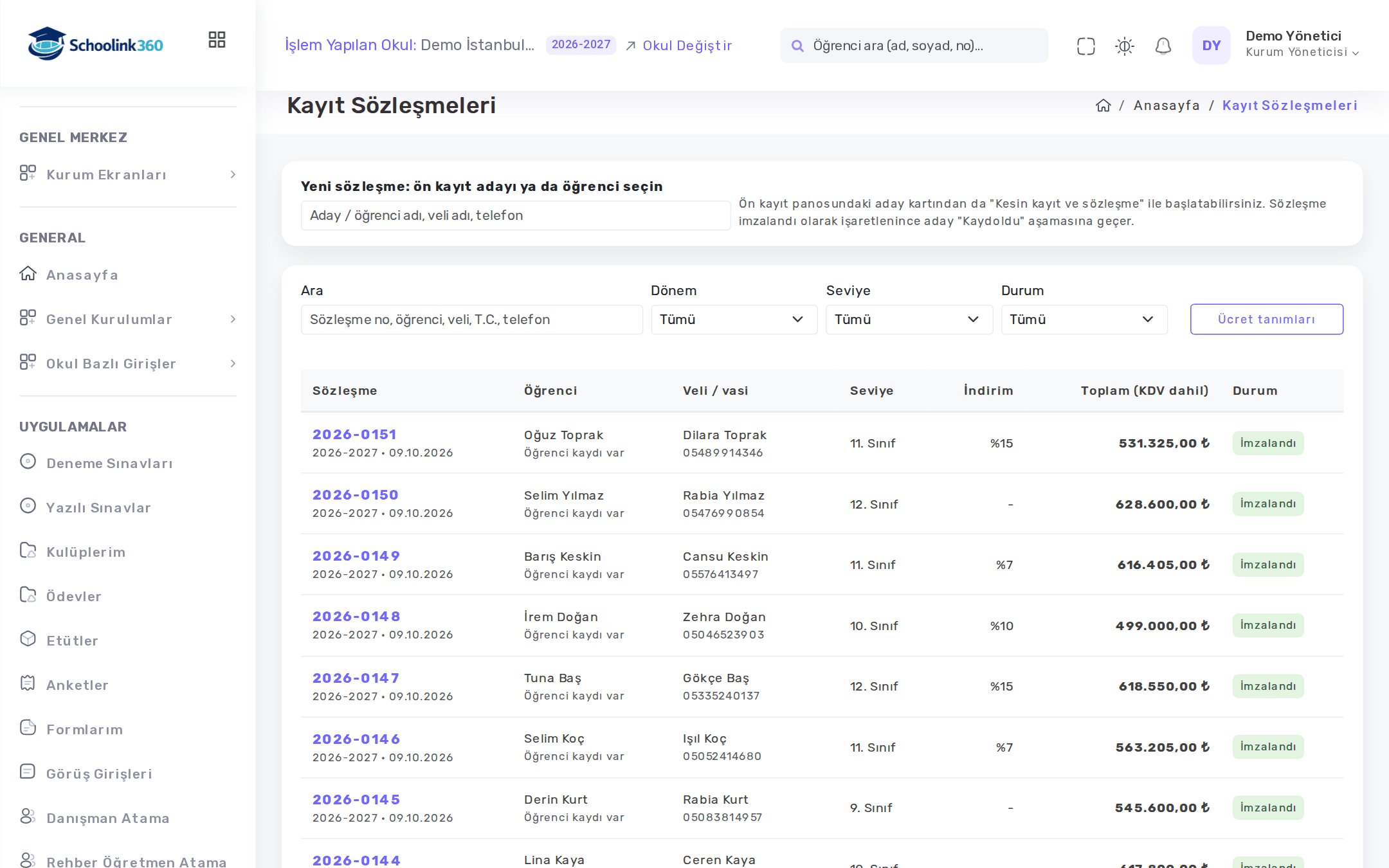Viewport: 1389px width, 868px height.
Task: Expand Genel Kurulumlar submenu
Action: [128, 319]
